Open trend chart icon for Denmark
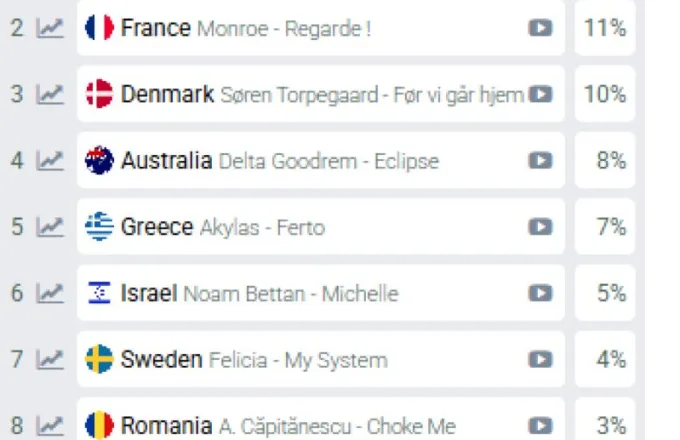Viewport: 680px width, 440px height. (49, 94)
